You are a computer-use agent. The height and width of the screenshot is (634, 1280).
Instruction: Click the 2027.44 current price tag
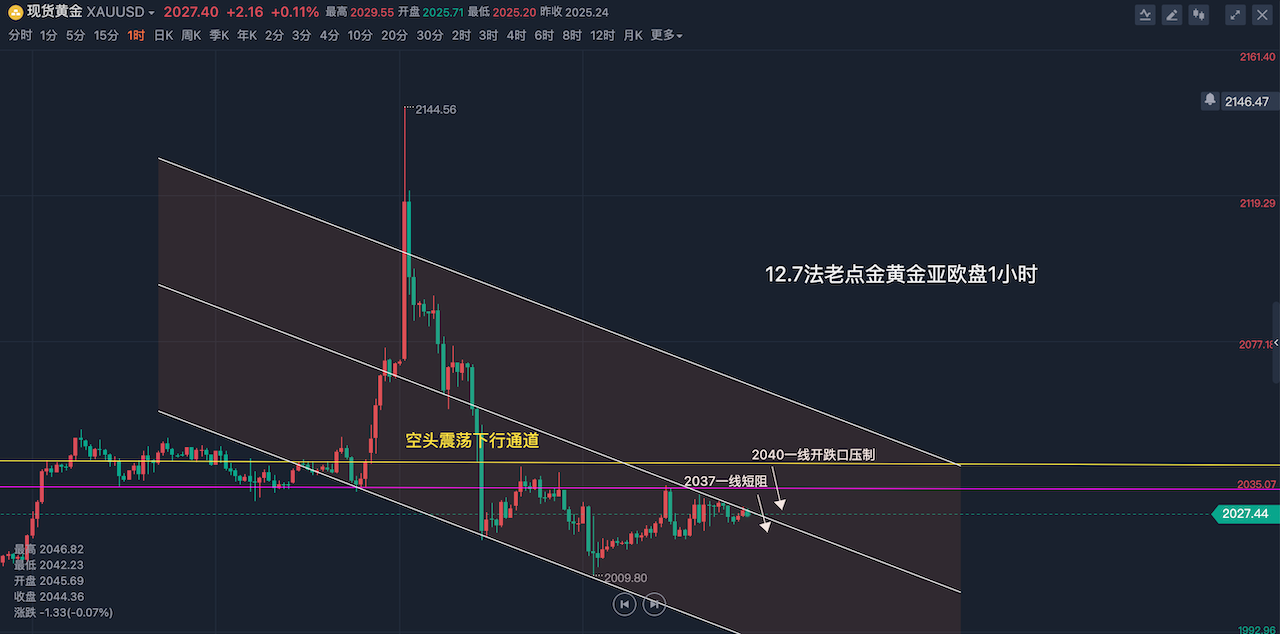coord(1244,514)
